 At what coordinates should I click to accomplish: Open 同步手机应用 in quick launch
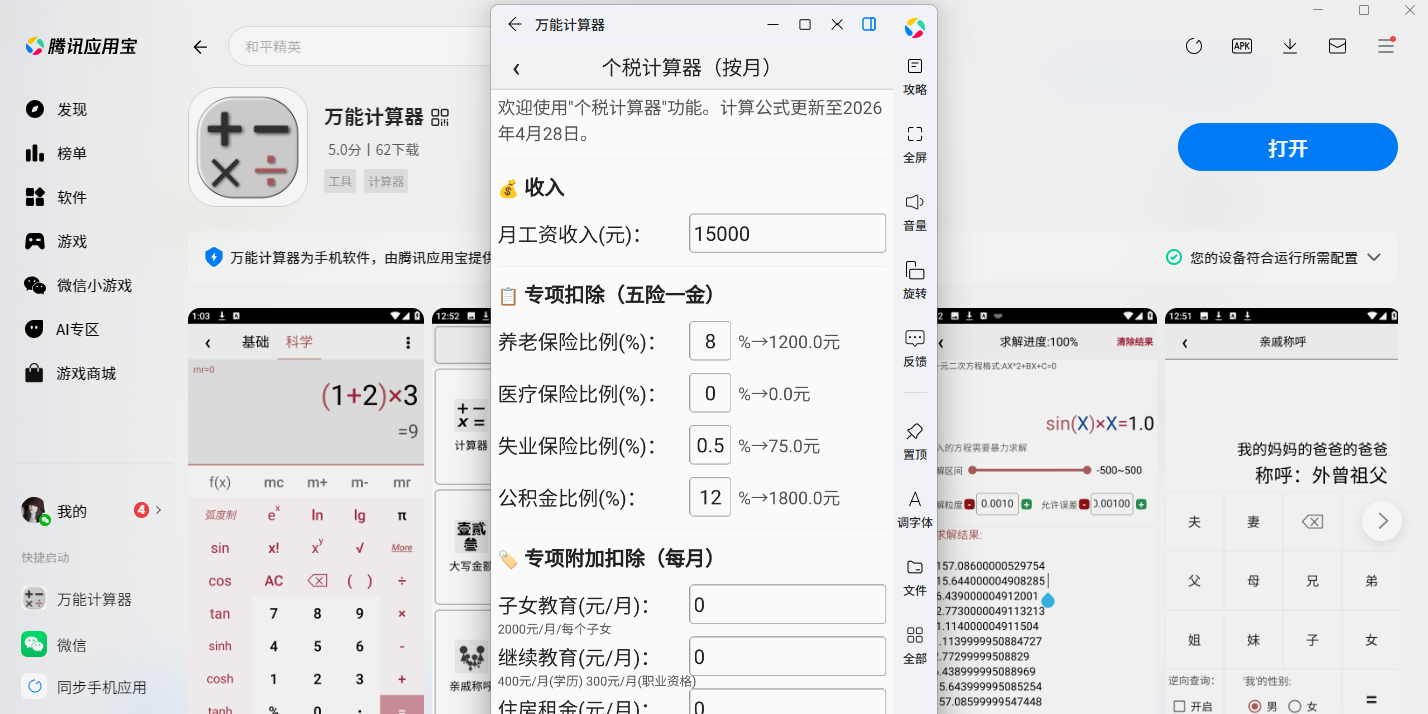[84, 687]
